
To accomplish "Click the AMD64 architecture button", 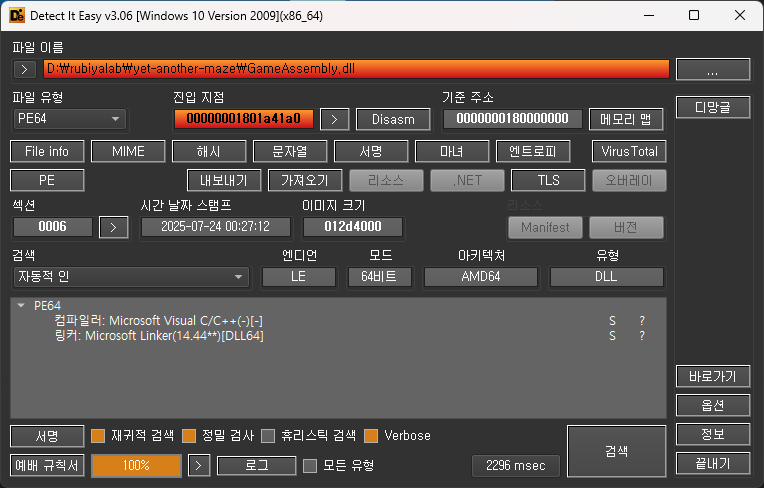I will pyautogui.click(x=481, y=277).
